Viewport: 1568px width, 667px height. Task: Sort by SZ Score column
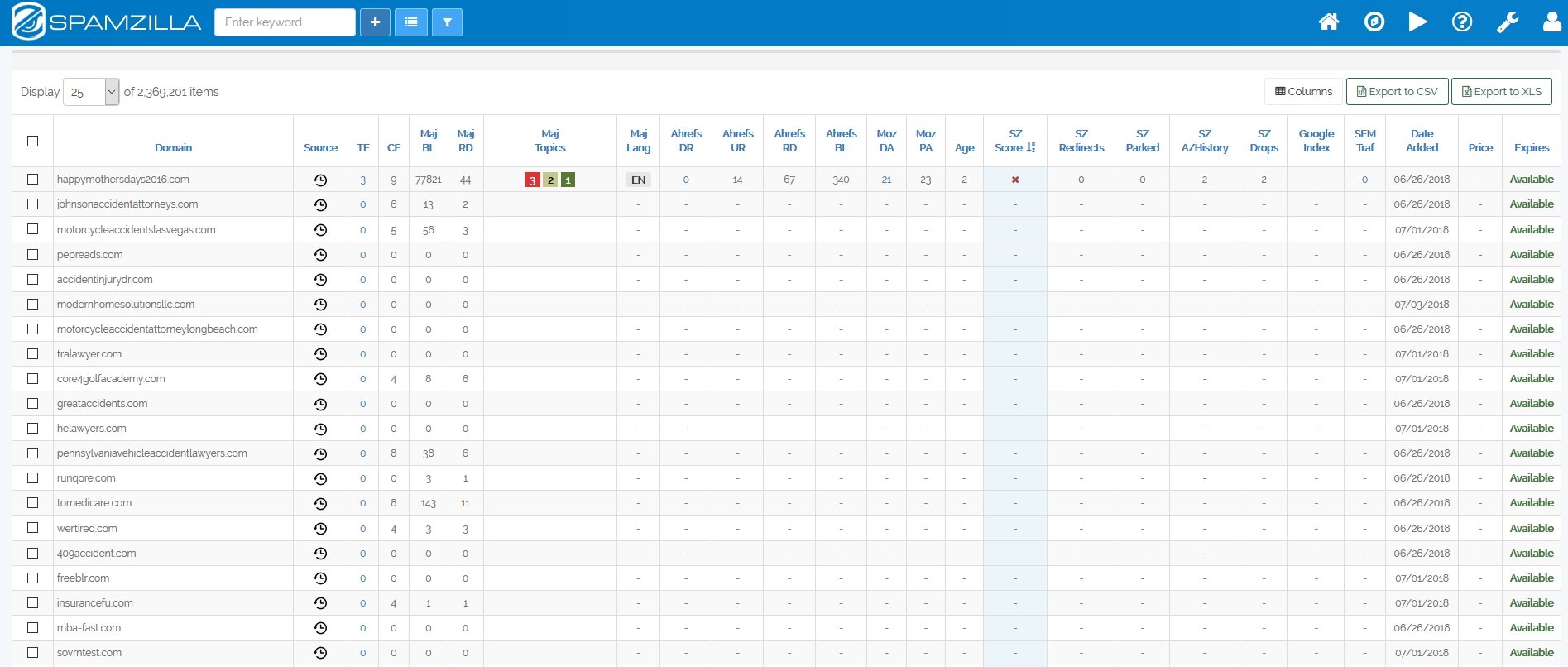pos(1014,141)
